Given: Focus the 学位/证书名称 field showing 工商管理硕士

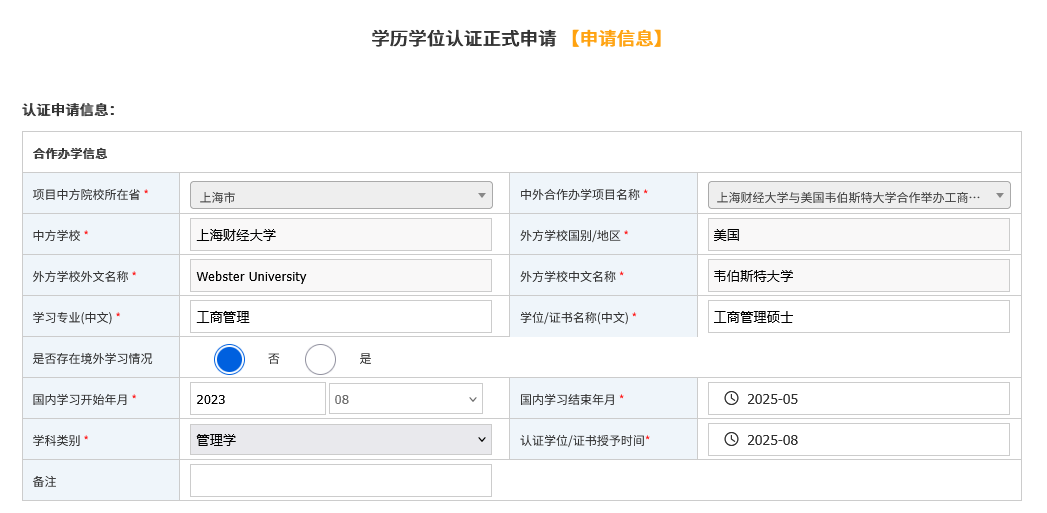Looking at the screenshot, I should coord(858,317).
